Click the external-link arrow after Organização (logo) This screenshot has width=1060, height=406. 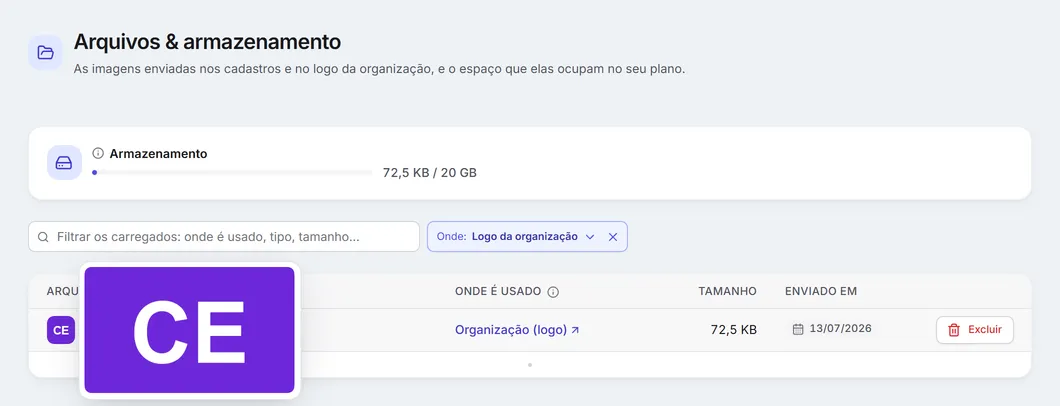point(575,330)
